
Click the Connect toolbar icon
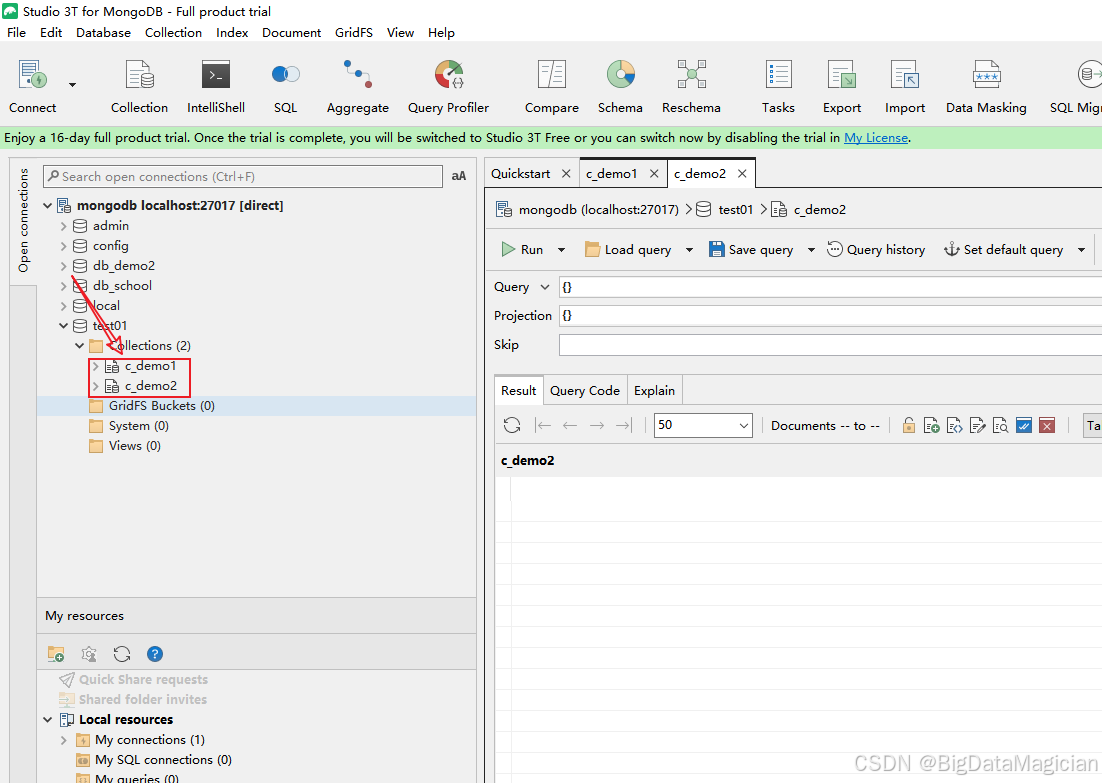[32, 87]
